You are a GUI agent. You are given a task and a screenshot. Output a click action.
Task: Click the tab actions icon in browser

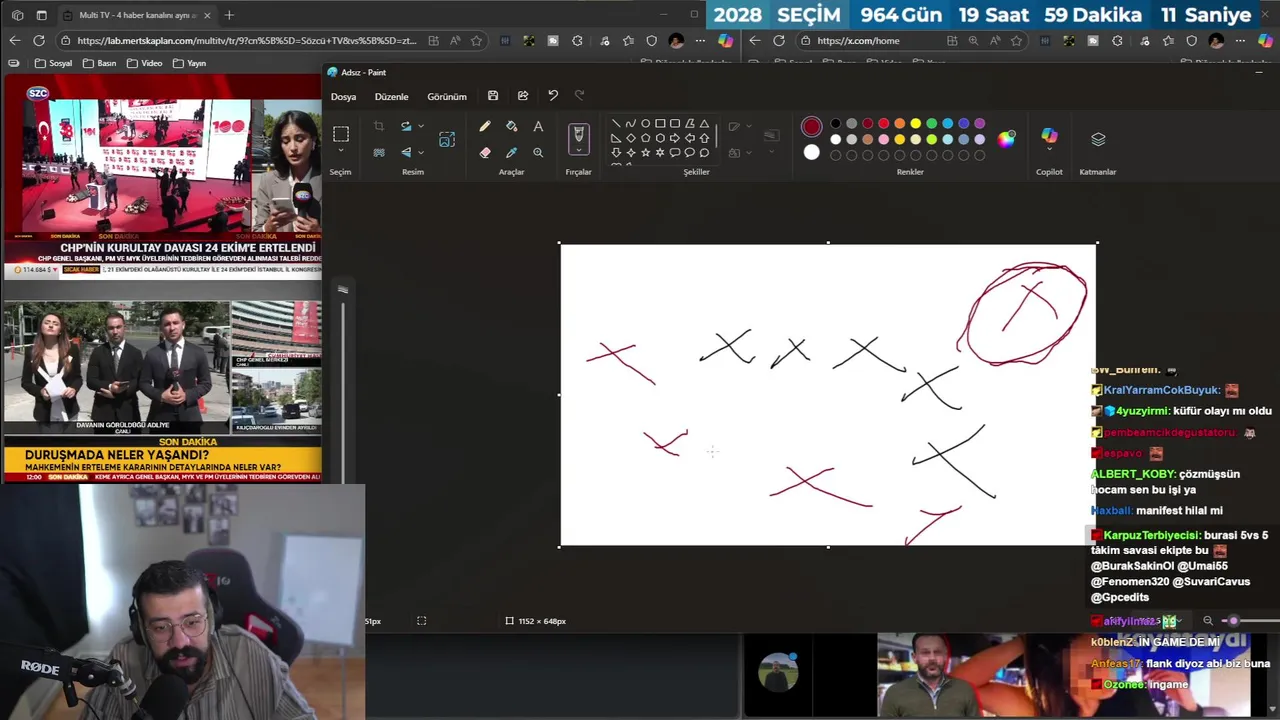[41, 15]
